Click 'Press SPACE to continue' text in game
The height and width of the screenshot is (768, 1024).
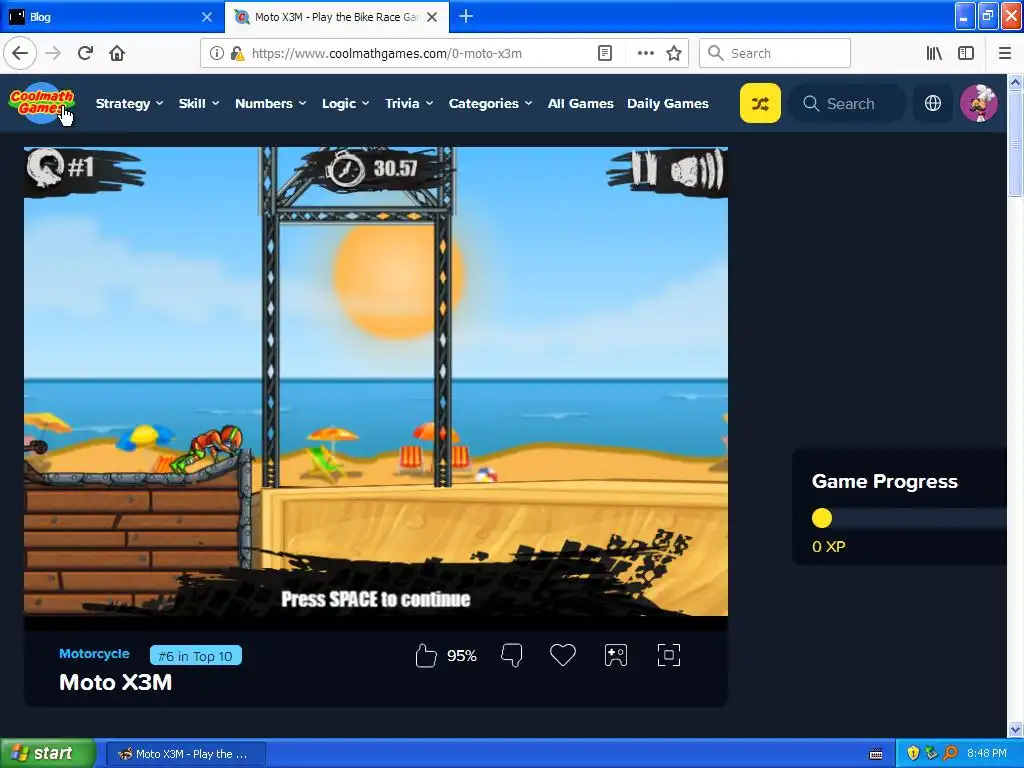coord(376,599)
